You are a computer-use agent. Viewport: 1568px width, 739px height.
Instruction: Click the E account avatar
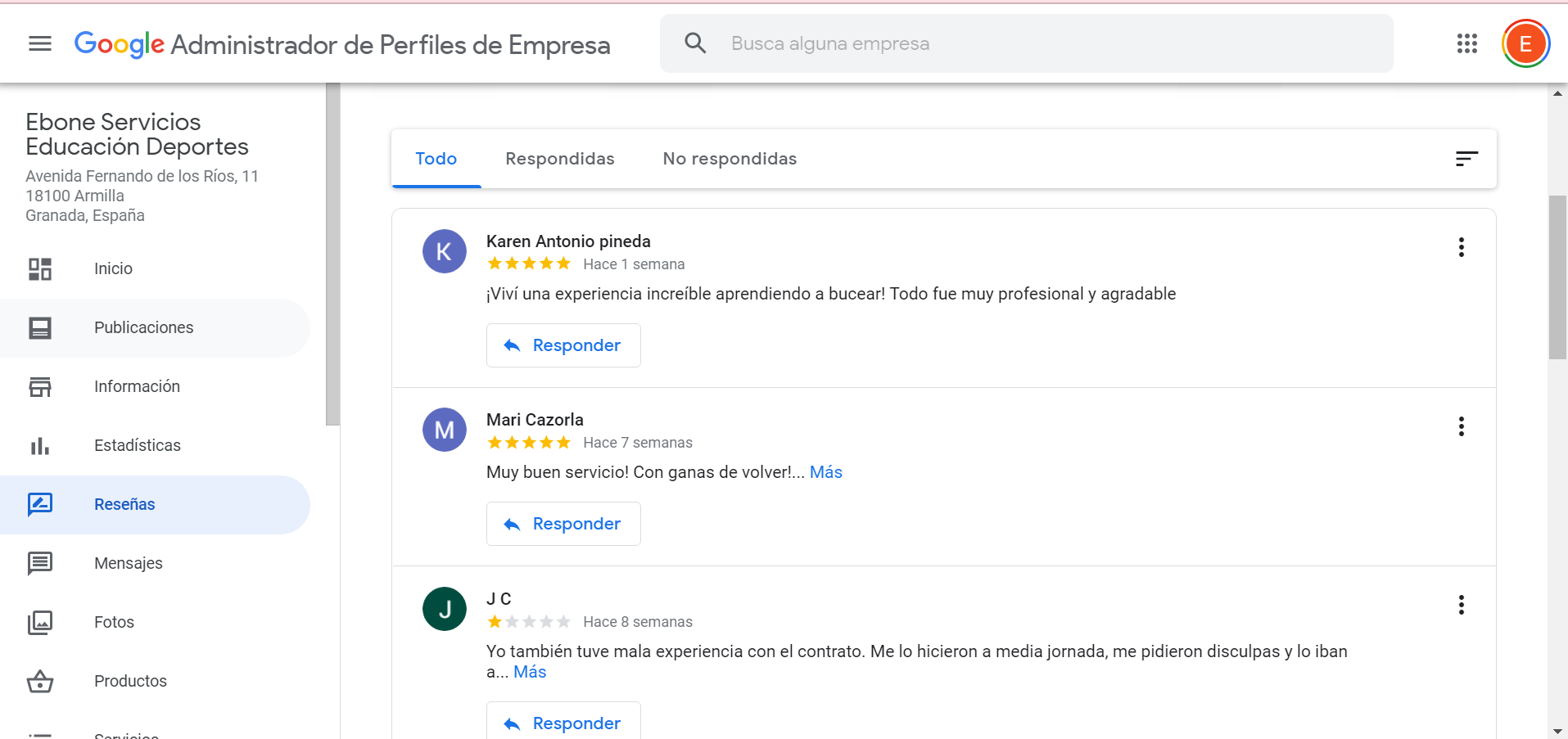(1525, 43)
